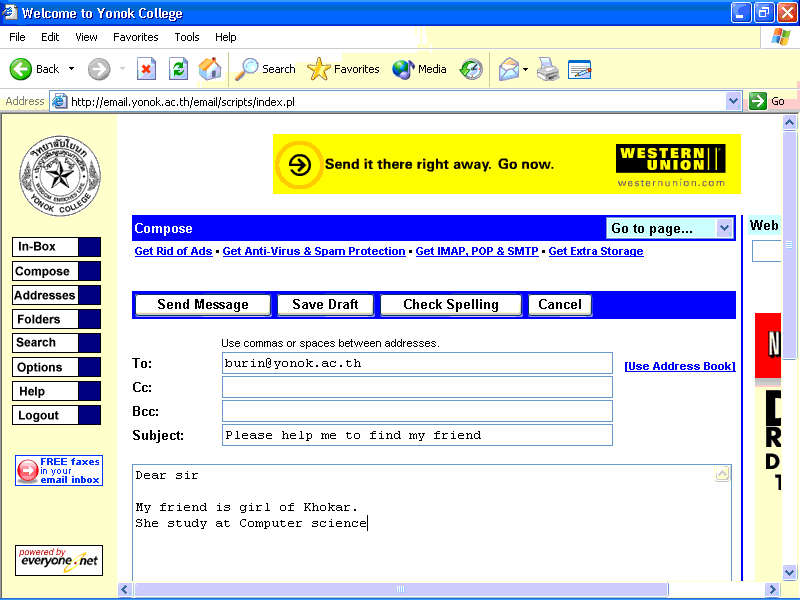This screenshot has height=600, width=800.
Task: Click into the Cc input field
Action: (417, 387)
